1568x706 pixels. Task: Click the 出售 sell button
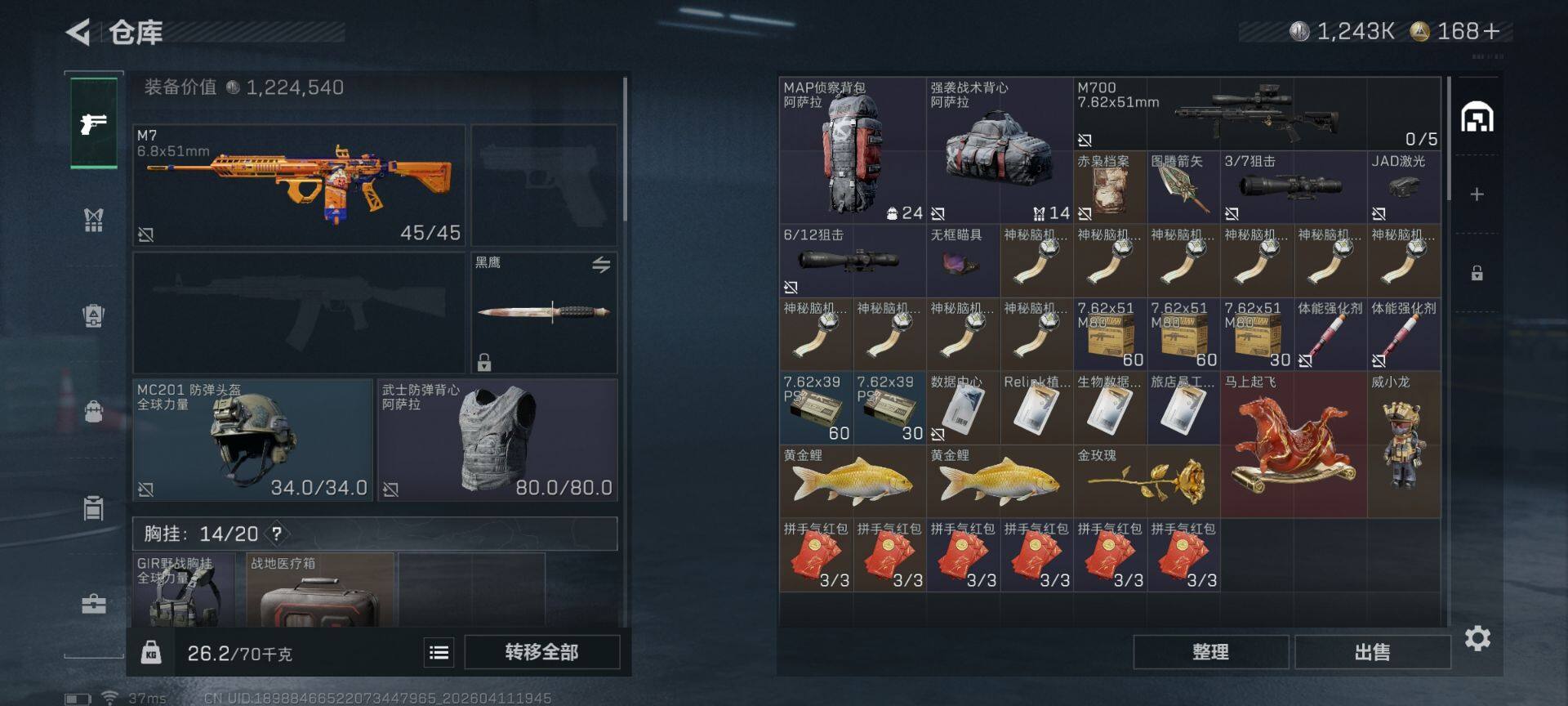(x=1372, y=652)
